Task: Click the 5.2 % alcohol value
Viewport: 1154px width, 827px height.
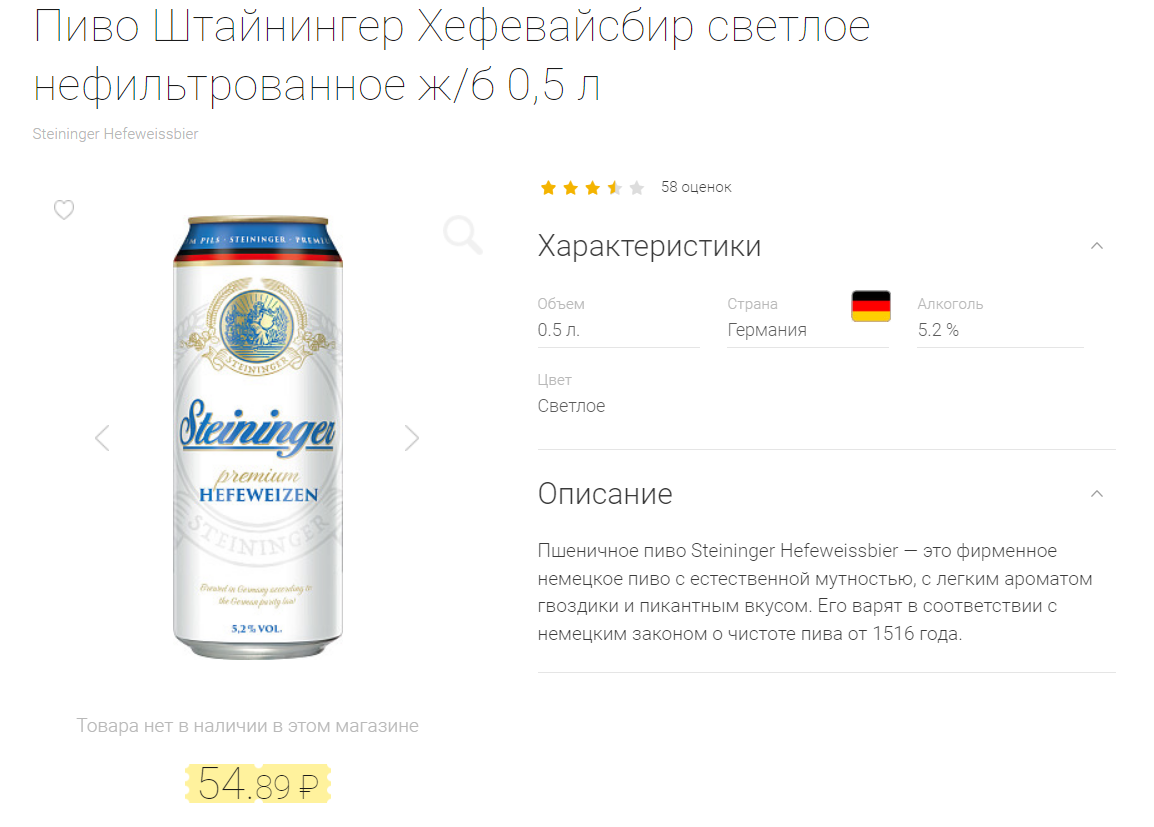Action: 938,330
